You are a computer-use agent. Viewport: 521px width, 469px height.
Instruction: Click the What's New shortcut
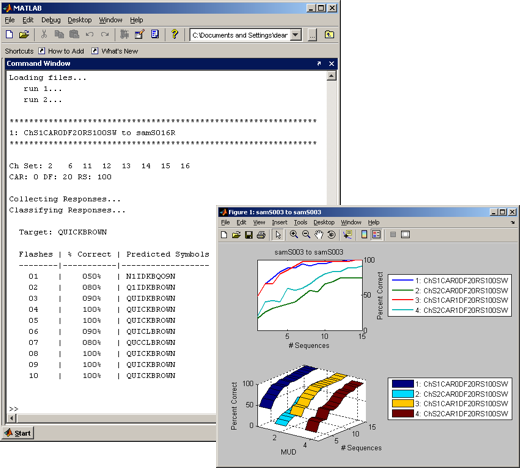point(115,51)
